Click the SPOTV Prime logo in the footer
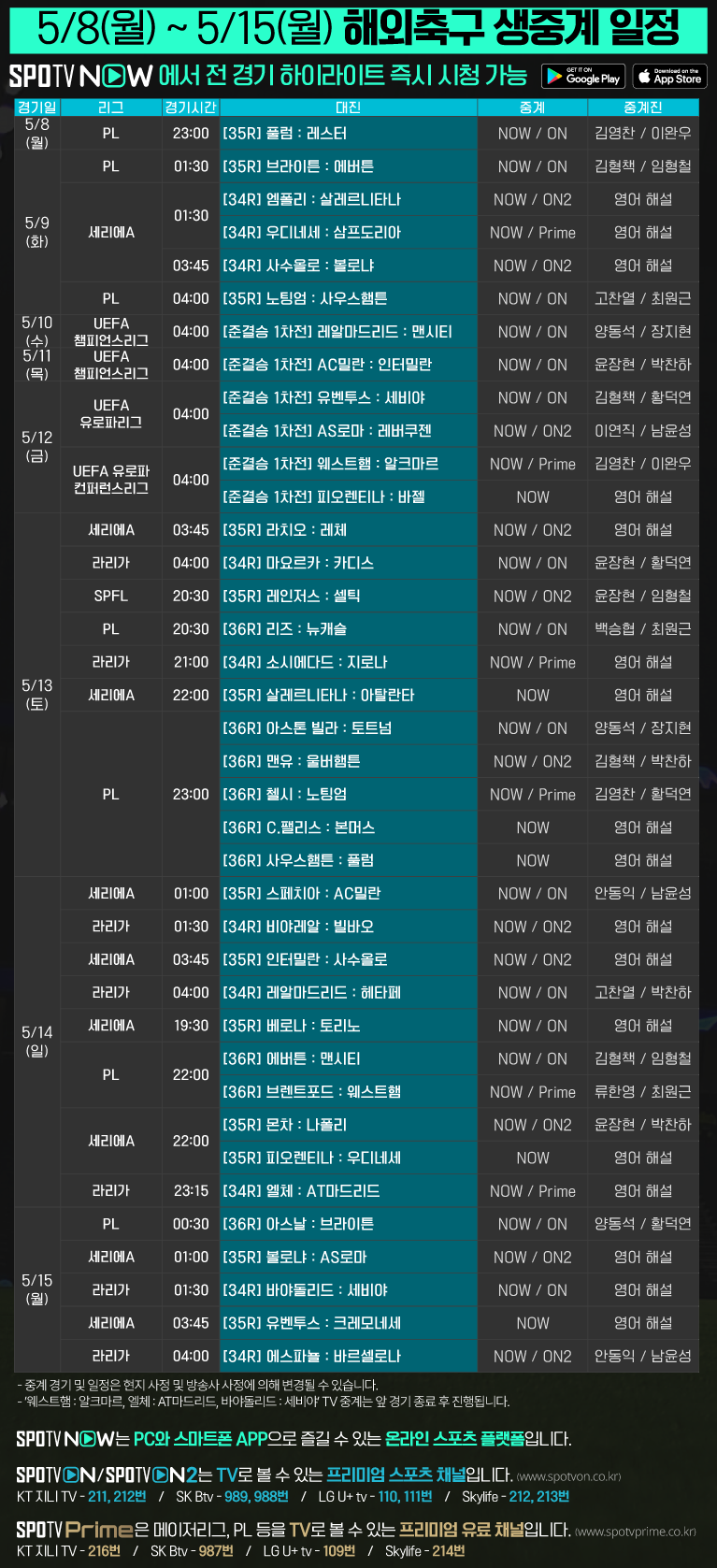Viewport: 717px width, 1568px height. 74,1530
